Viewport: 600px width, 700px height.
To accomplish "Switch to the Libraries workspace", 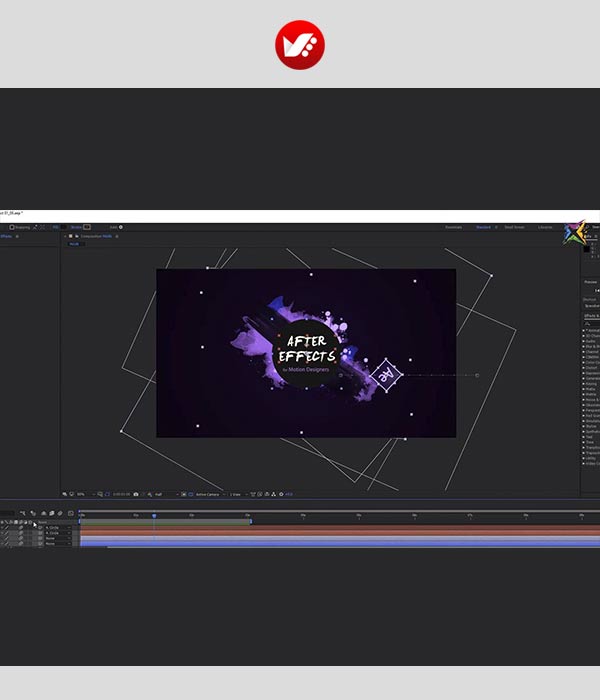I will coord(545,227).
